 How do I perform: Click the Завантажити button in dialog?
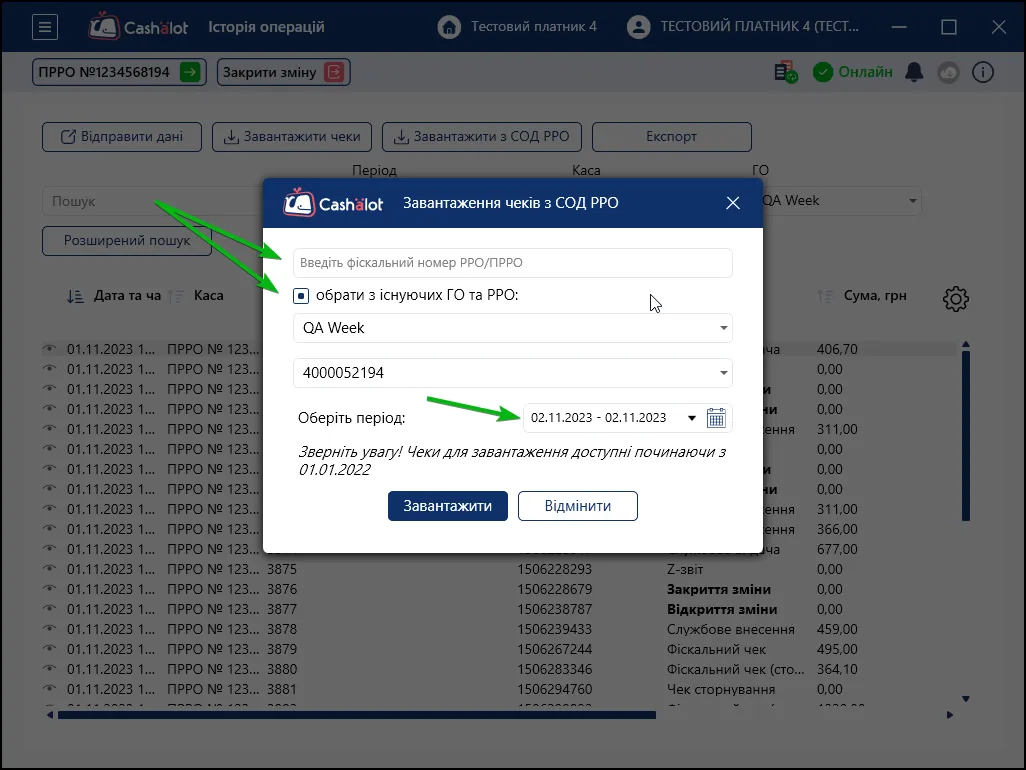[448, 506]
